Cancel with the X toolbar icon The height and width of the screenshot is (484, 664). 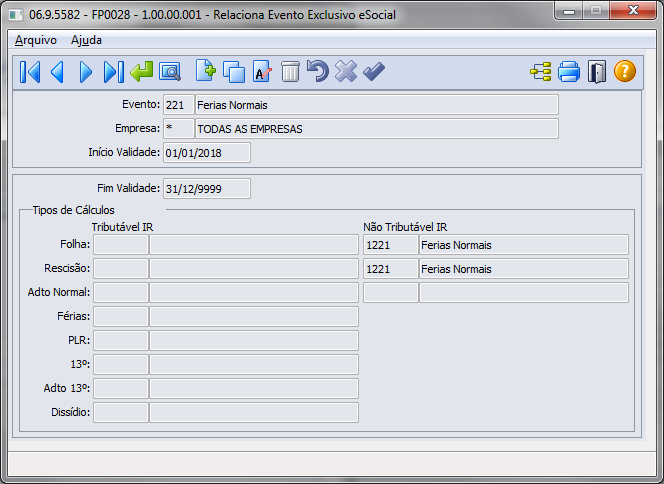click(346, 71)
